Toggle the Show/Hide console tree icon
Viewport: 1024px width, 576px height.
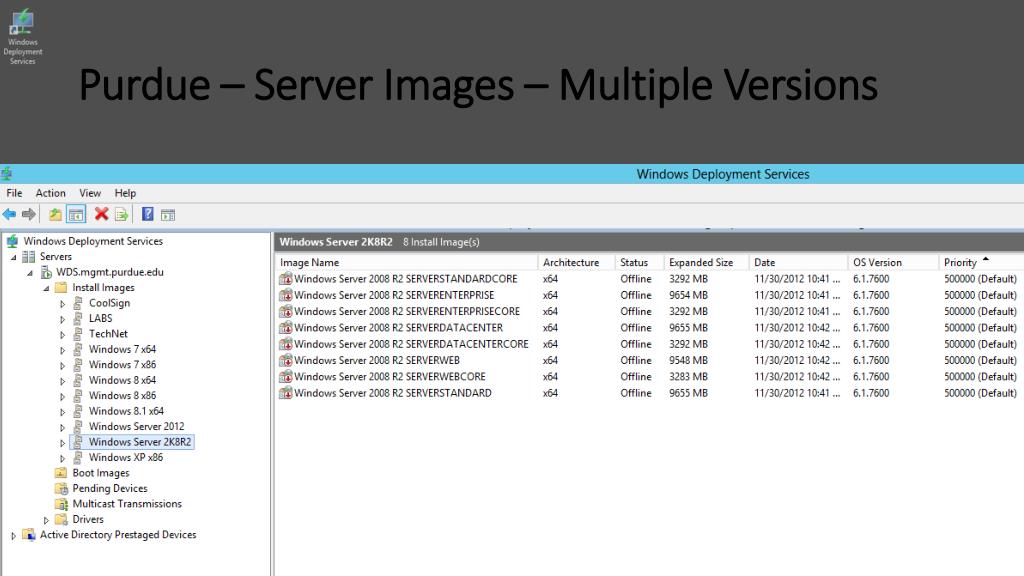(76, 214)
